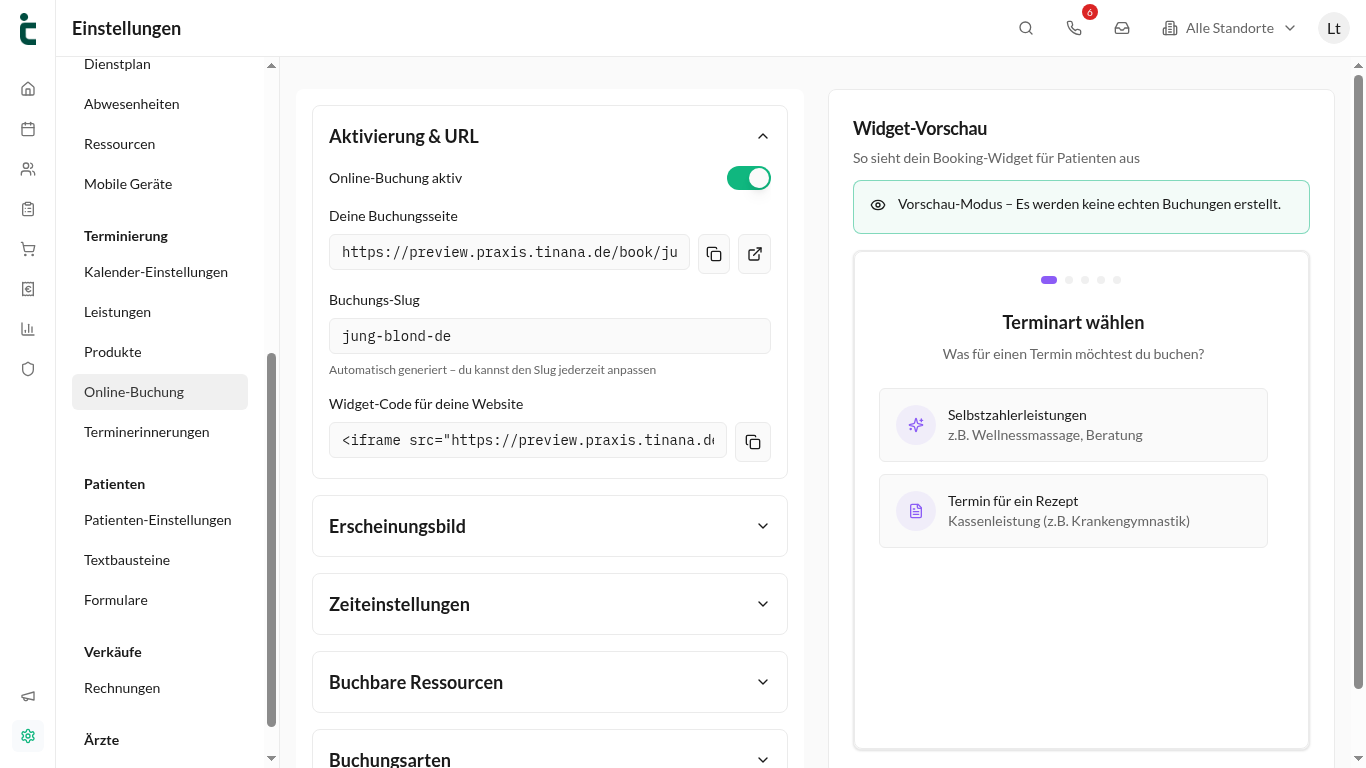Click the Widget-Code iframe field
Screen dimensions: 1366x768
(528, 440)
